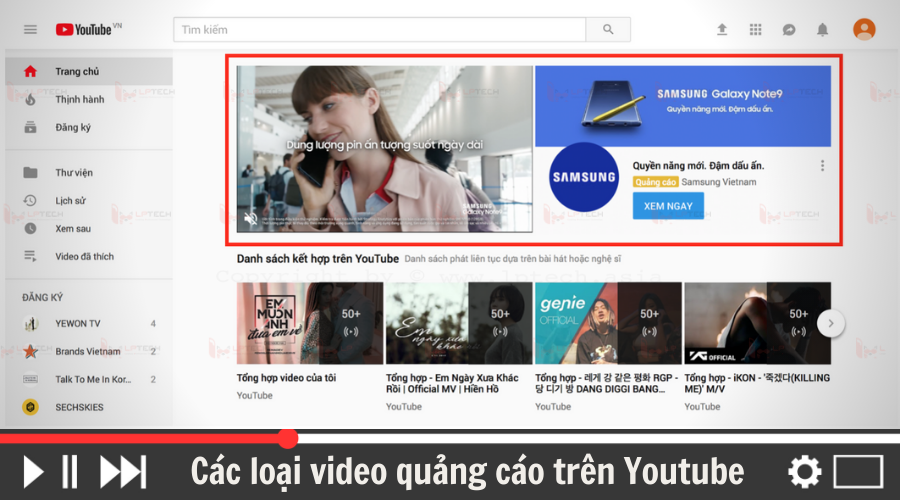Open the Talk To Me In Kor... subscription

89,379
